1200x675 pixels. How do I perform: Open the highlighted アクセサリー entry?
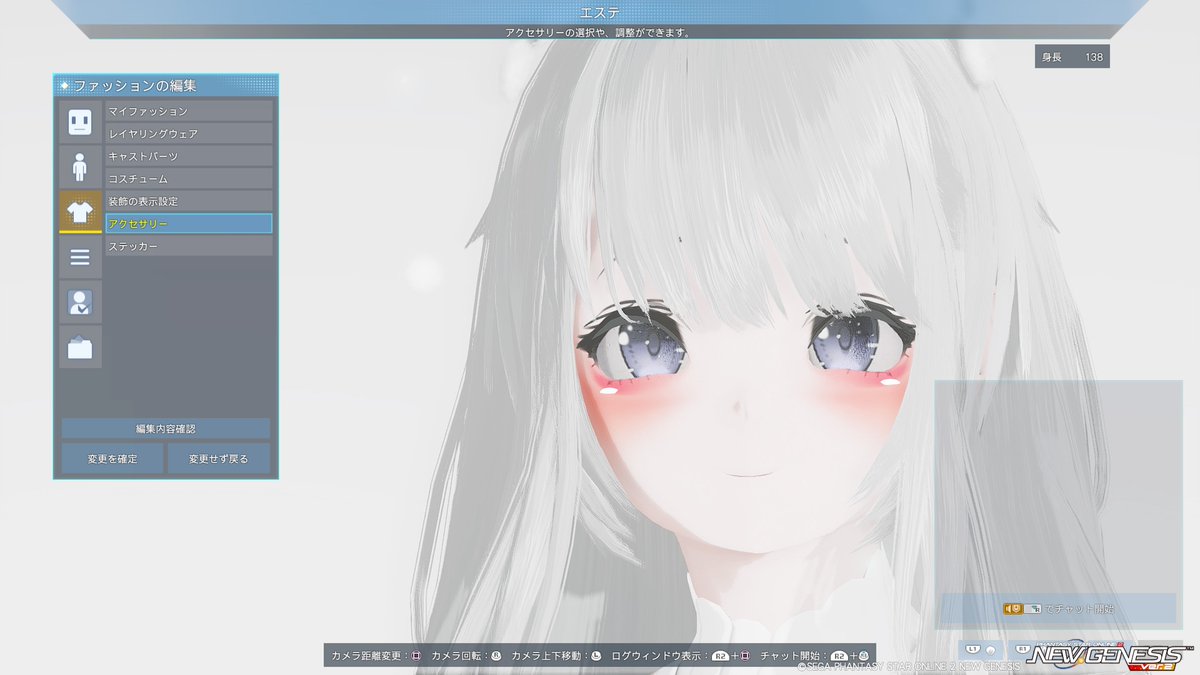[189, 223]
